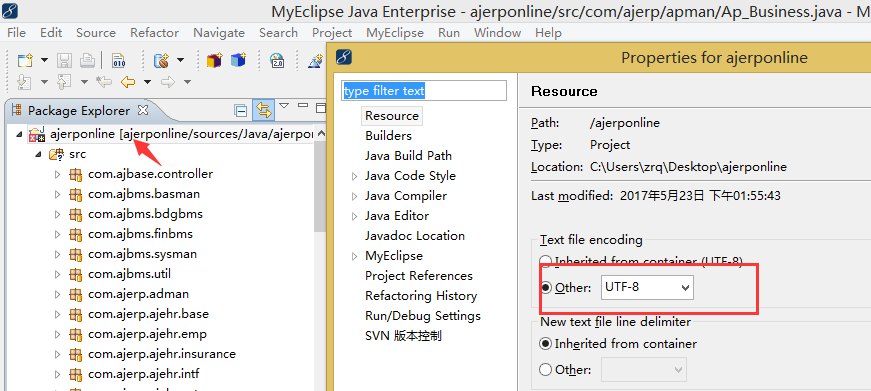The height and width of the screenshot is (391, 871).
Task: Click the src source folder icon
Action: [x=57, y=154]
